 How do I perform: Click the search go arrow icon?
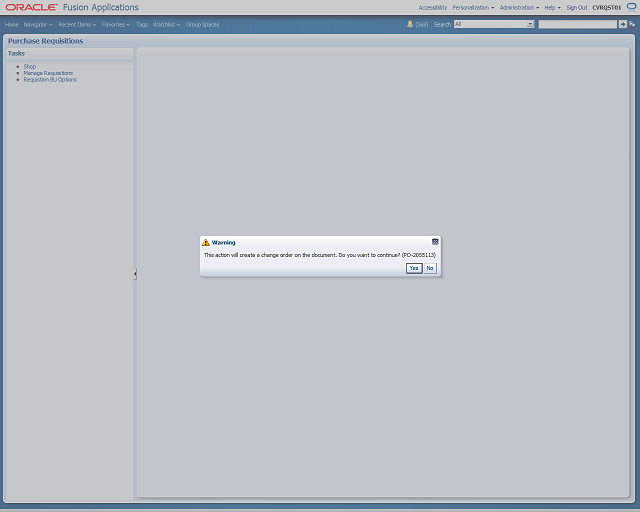[x=623, y=24]
